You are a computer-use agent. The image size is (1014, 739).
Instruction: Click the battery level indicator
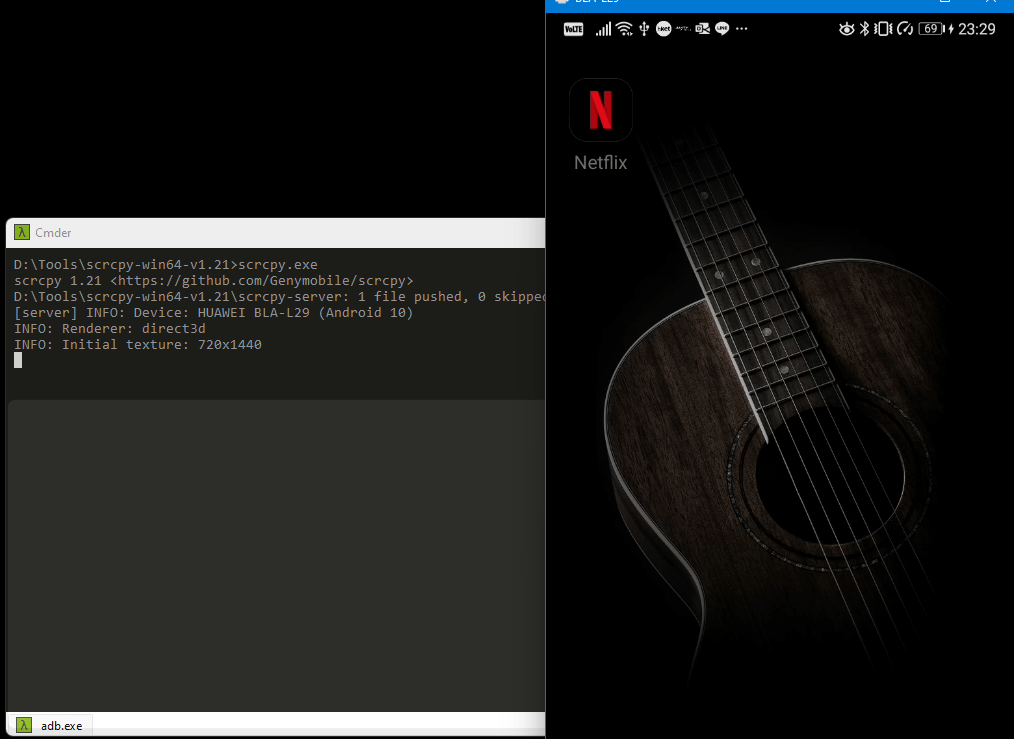tap(931, 29)
